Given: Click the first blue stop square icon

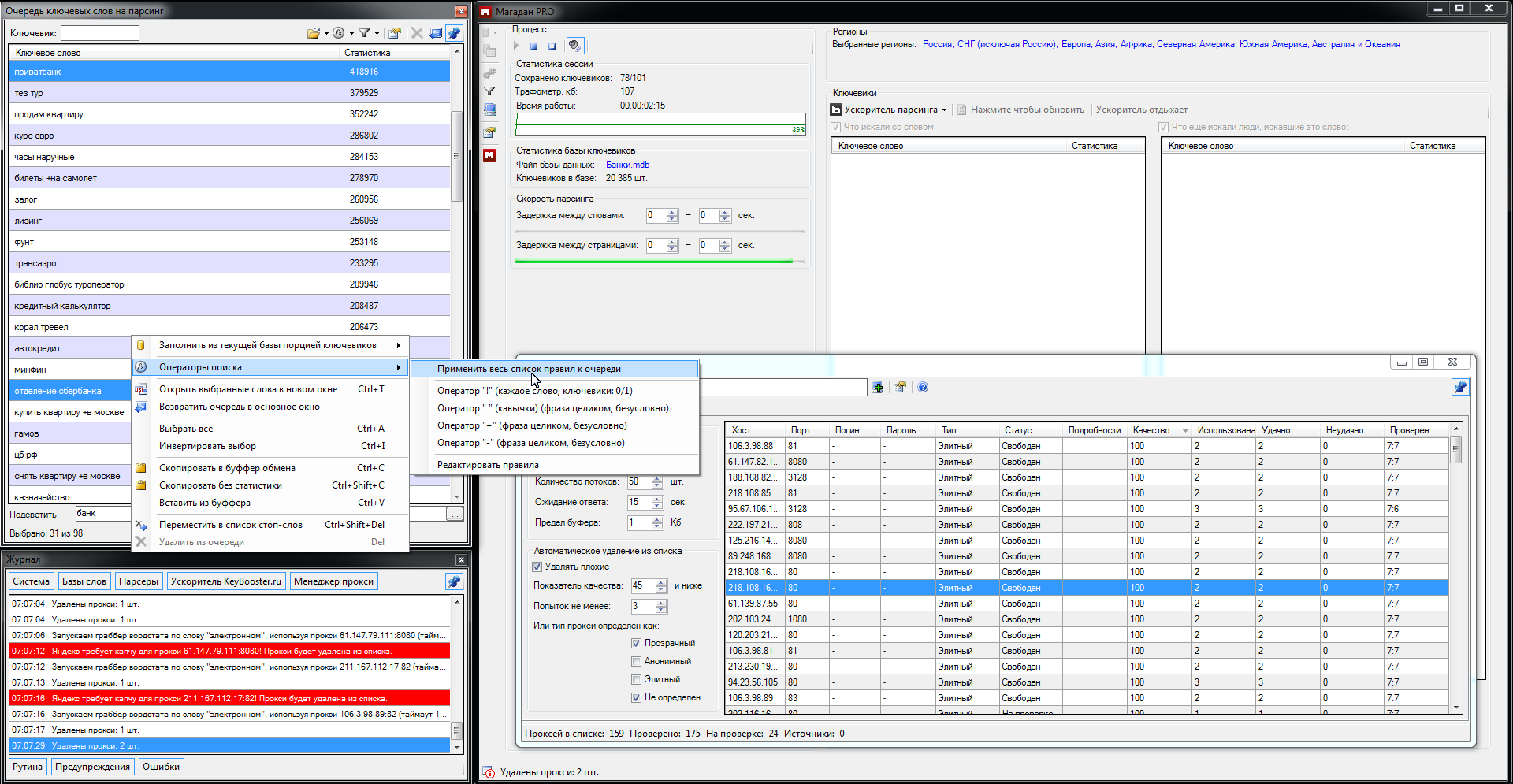Looking at the screenshot, I should [533, 46].
